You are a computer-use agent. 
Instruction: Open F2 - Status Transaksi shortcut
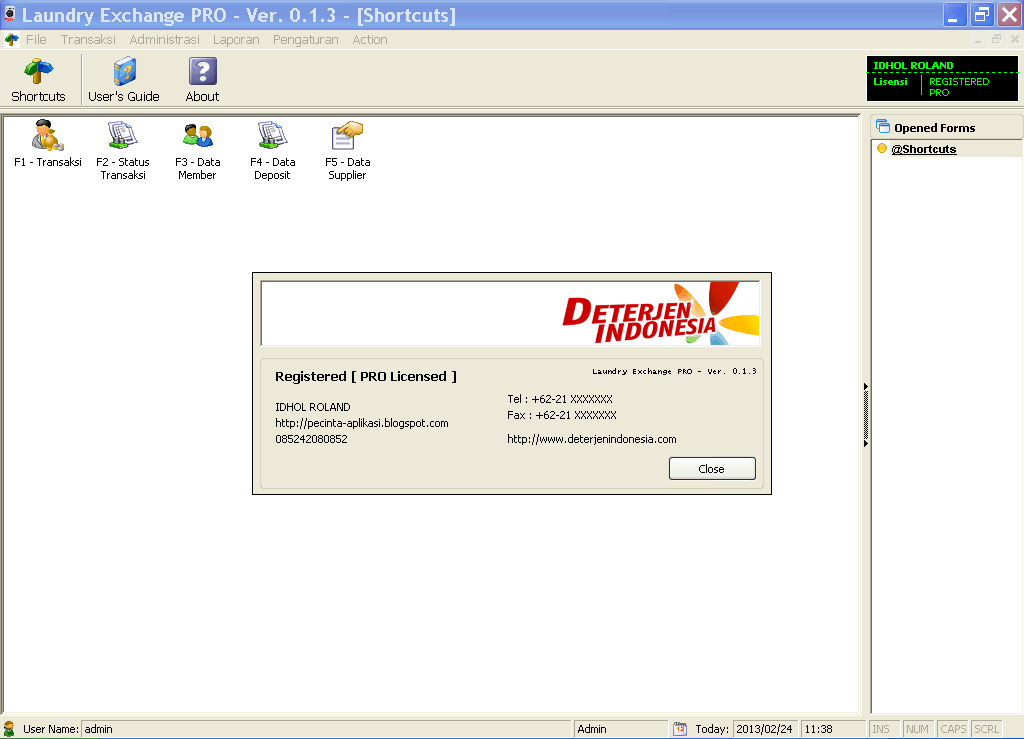(x=123, y=150)
